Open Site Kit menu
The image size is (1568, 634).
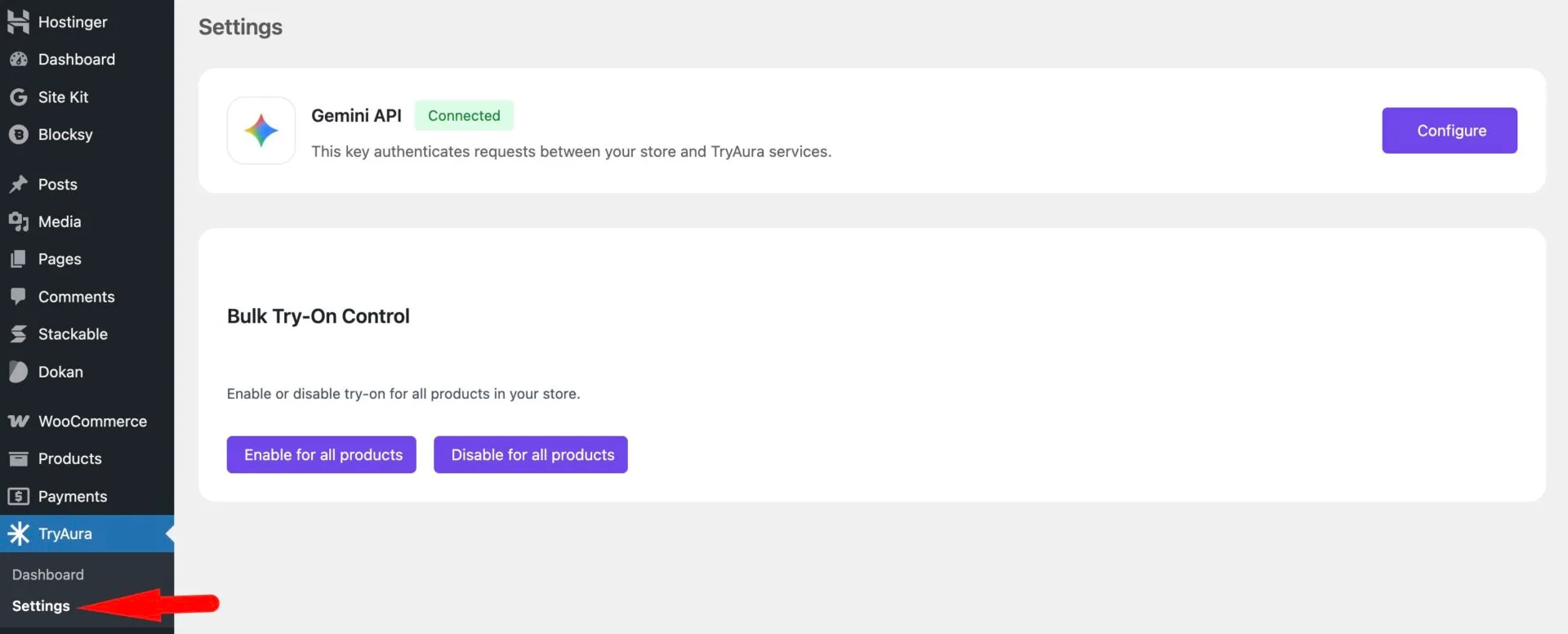pos(87,97)
